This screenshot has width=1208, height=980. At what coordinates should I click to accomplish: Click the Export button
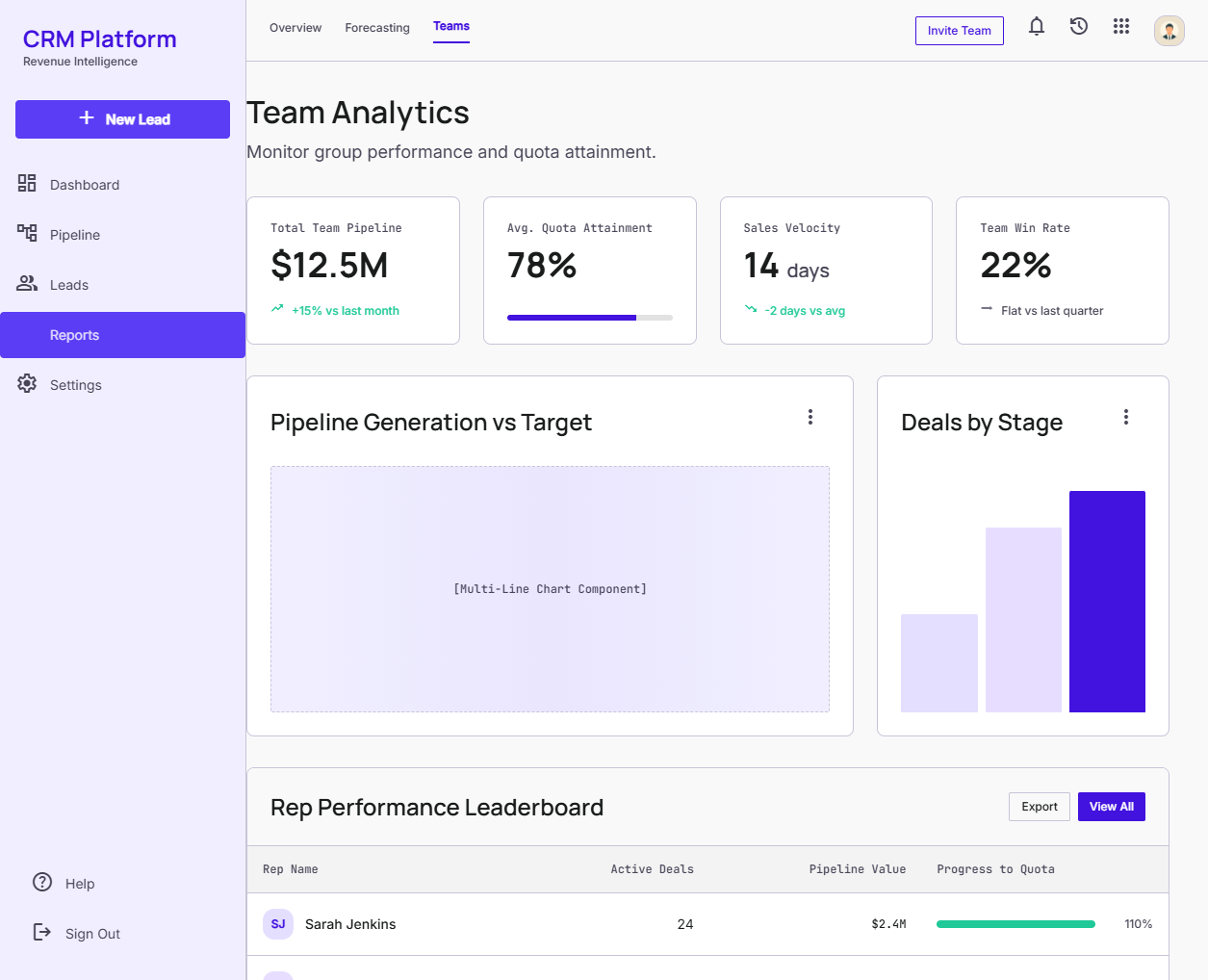[1040, 807]
